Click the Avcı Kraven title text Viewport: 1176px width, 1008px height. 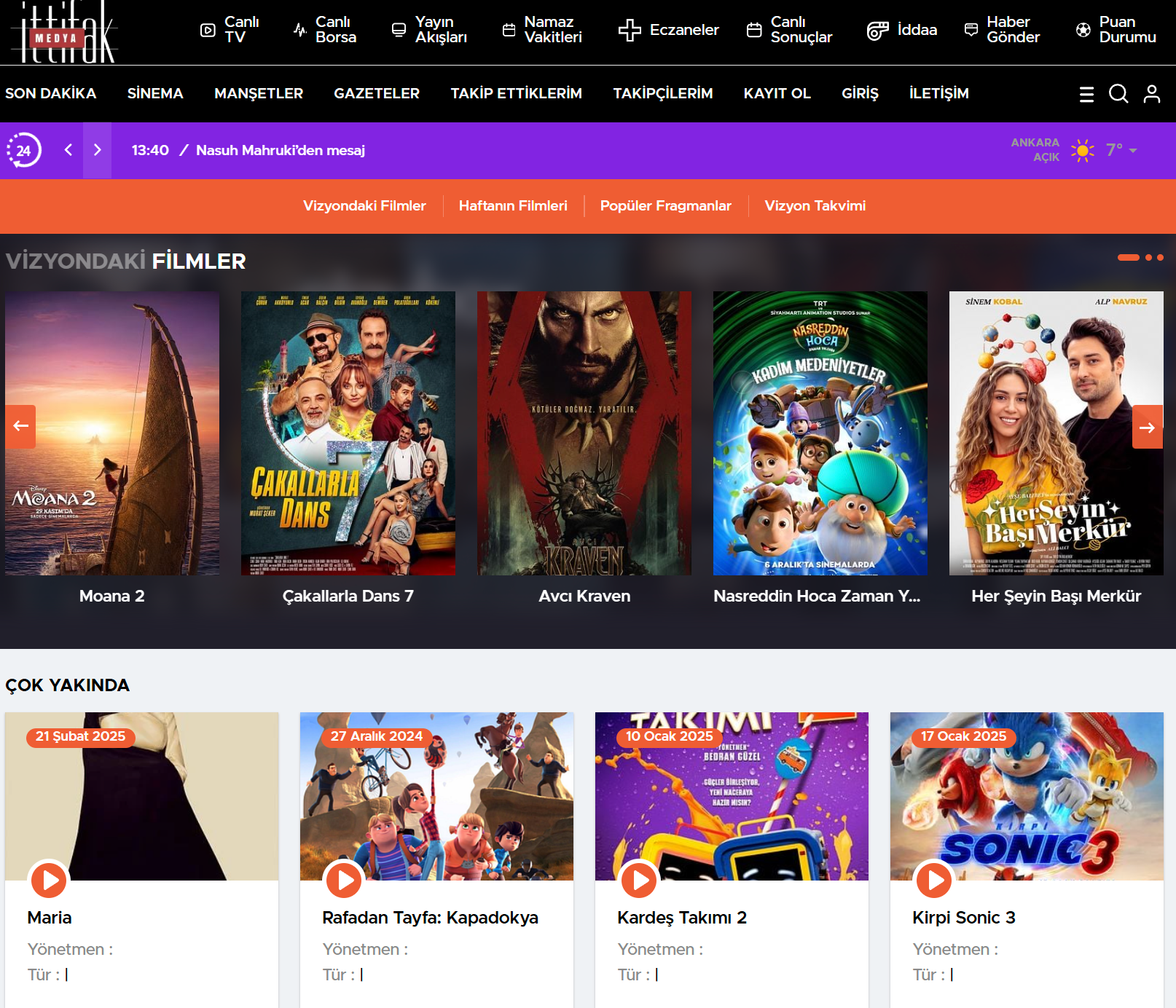click(584, 596)
